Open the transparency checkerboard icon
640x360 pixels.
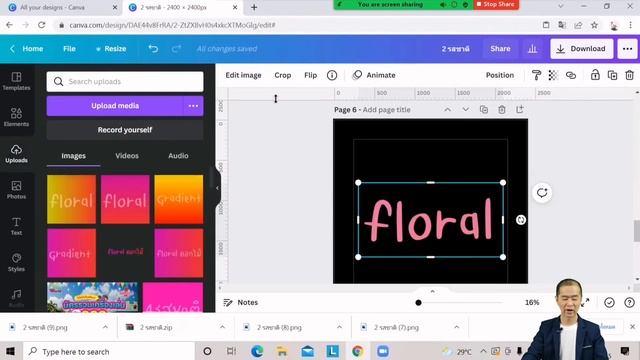pyautogui.click(x=553, y=75)
